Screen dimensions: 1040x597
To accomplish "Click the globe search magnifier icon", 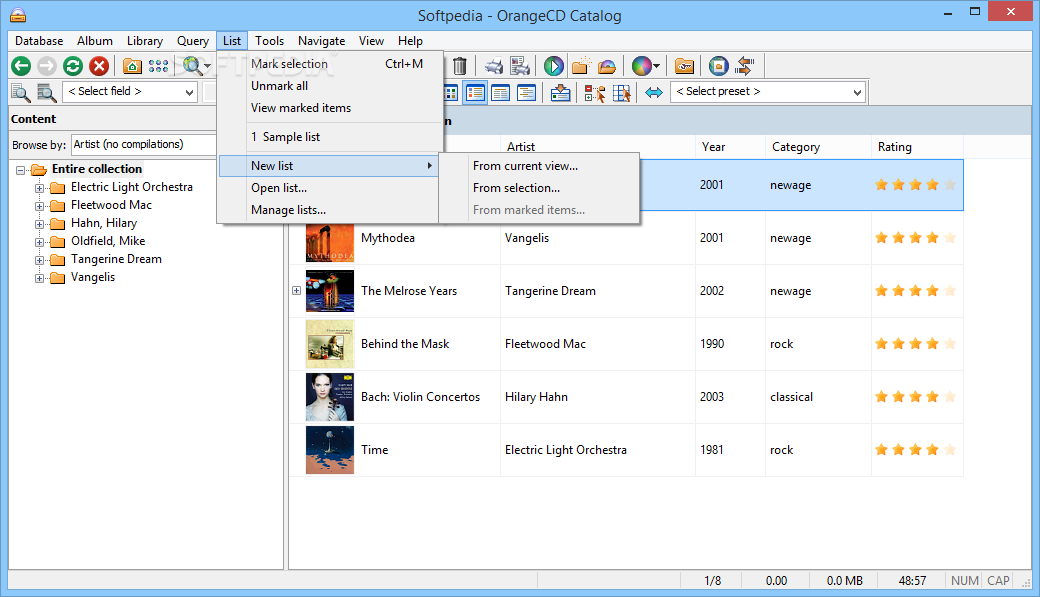I will pyautogui.click(x=192, y=66).
